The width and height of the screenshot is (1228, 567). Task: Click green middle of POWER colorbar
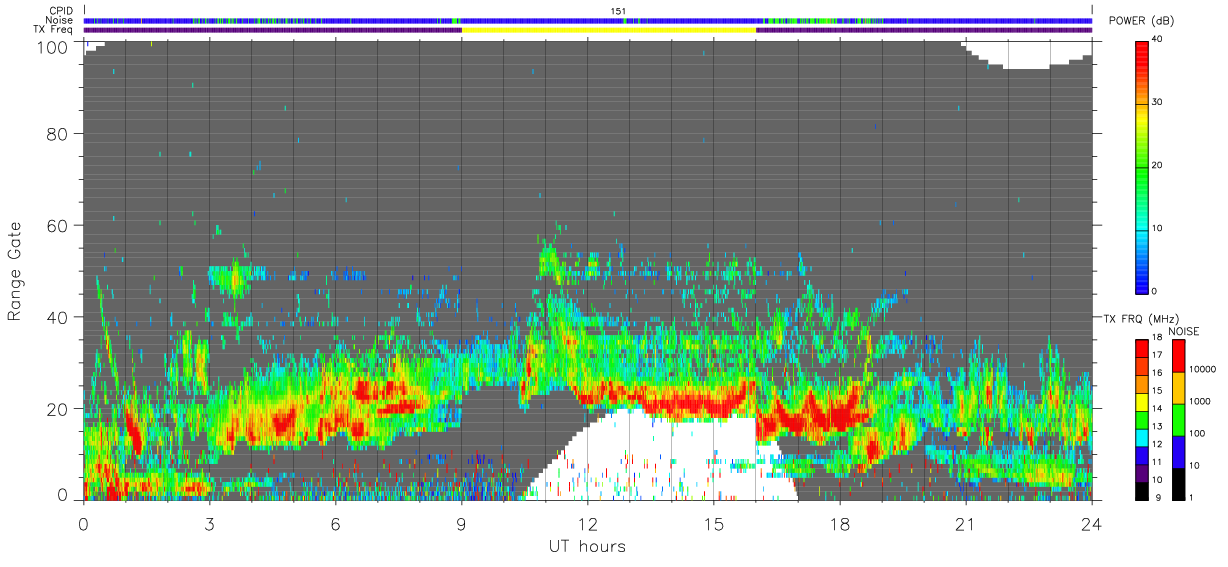point(1142,165)
